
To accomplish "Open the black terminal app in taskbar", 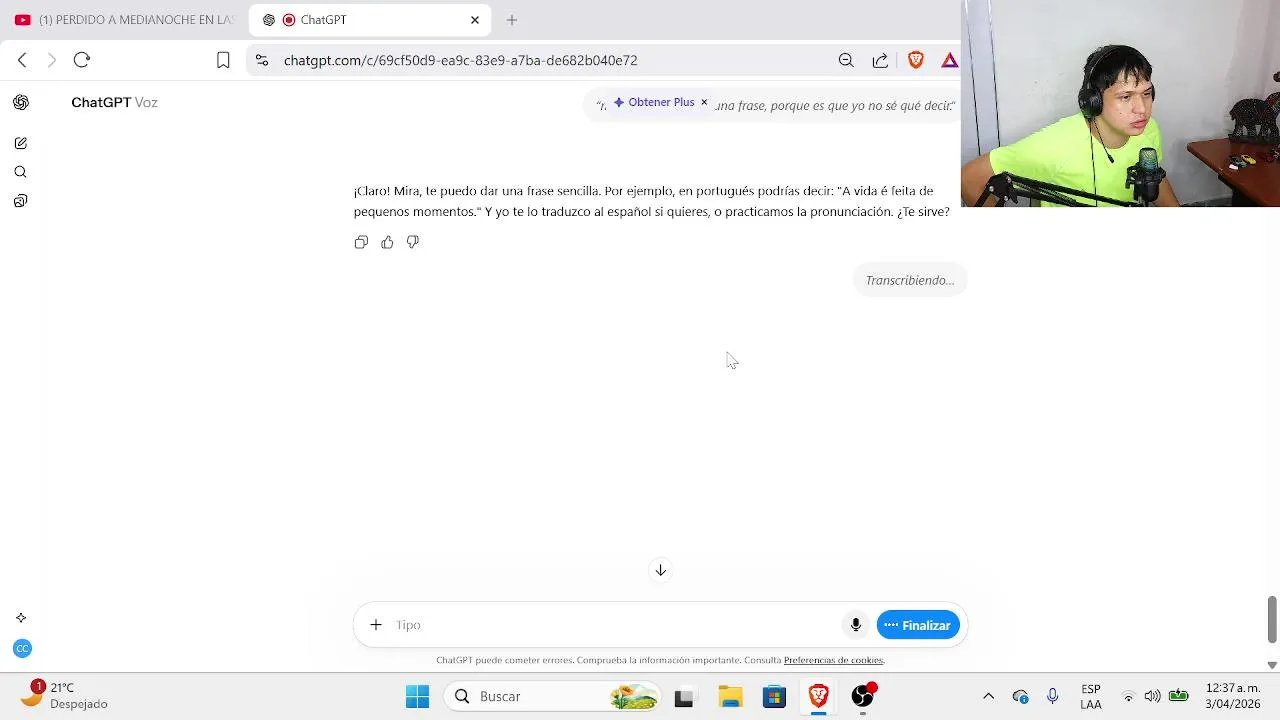I will point(684,697).
